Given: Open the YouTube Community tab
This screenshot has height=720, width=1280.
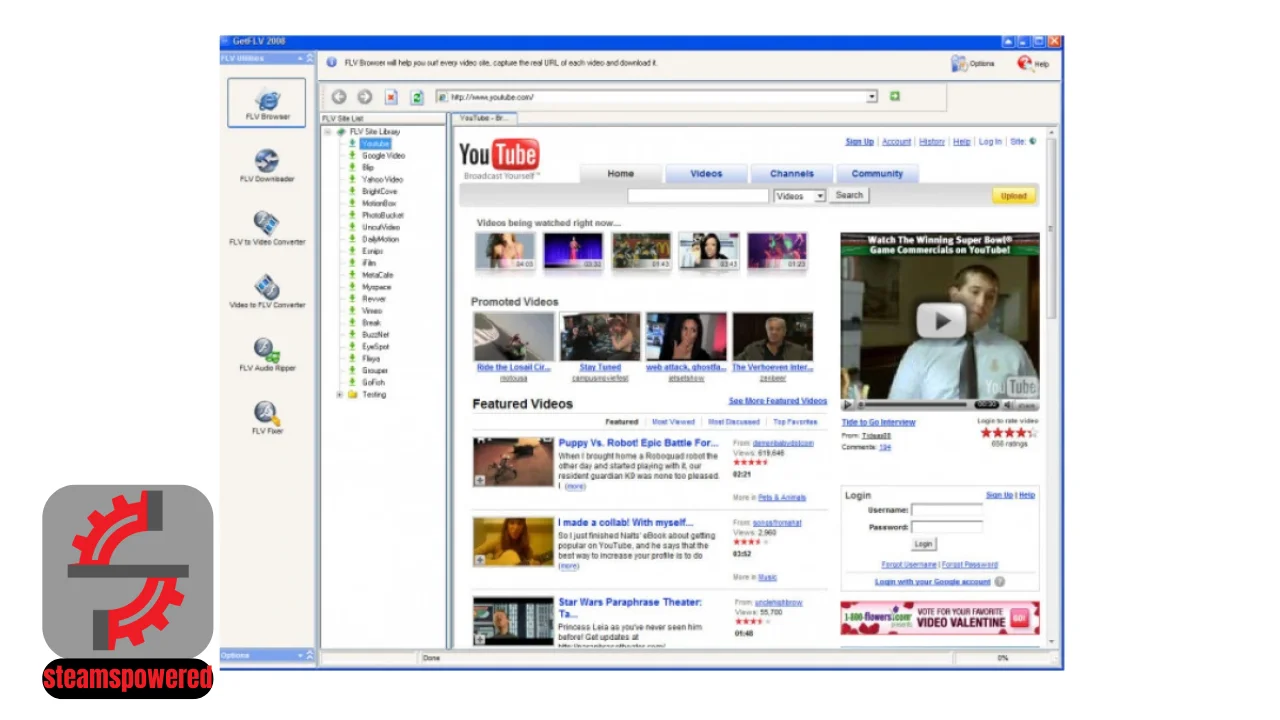Looking at the screenshot, I should pyautogui.click(x=877, y=173).
